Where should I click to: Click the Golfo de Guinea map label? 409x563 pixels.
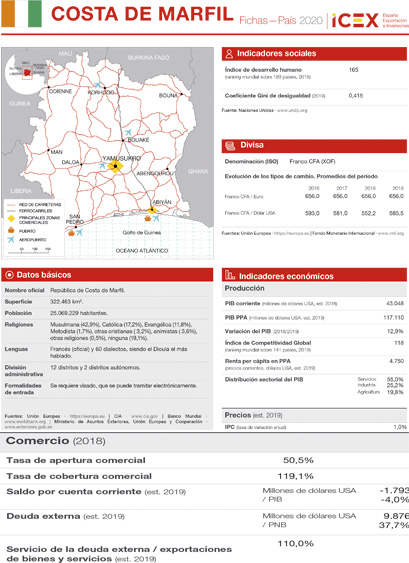coord(142,233)
